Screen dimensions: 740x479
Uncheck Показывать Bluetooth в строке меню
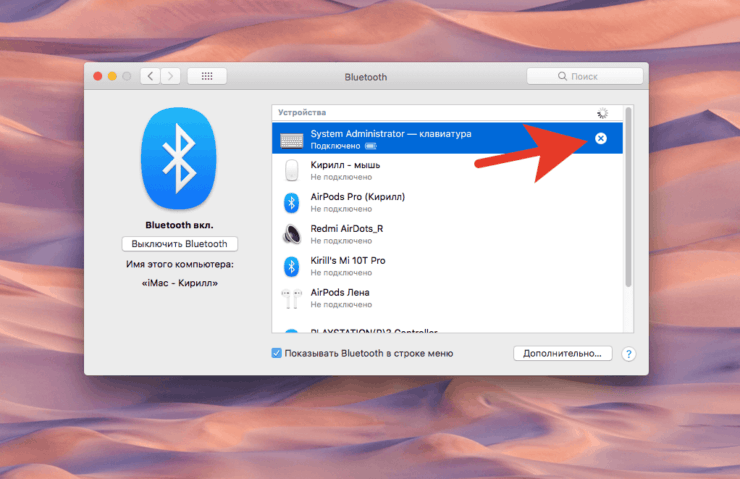[277, 353]
